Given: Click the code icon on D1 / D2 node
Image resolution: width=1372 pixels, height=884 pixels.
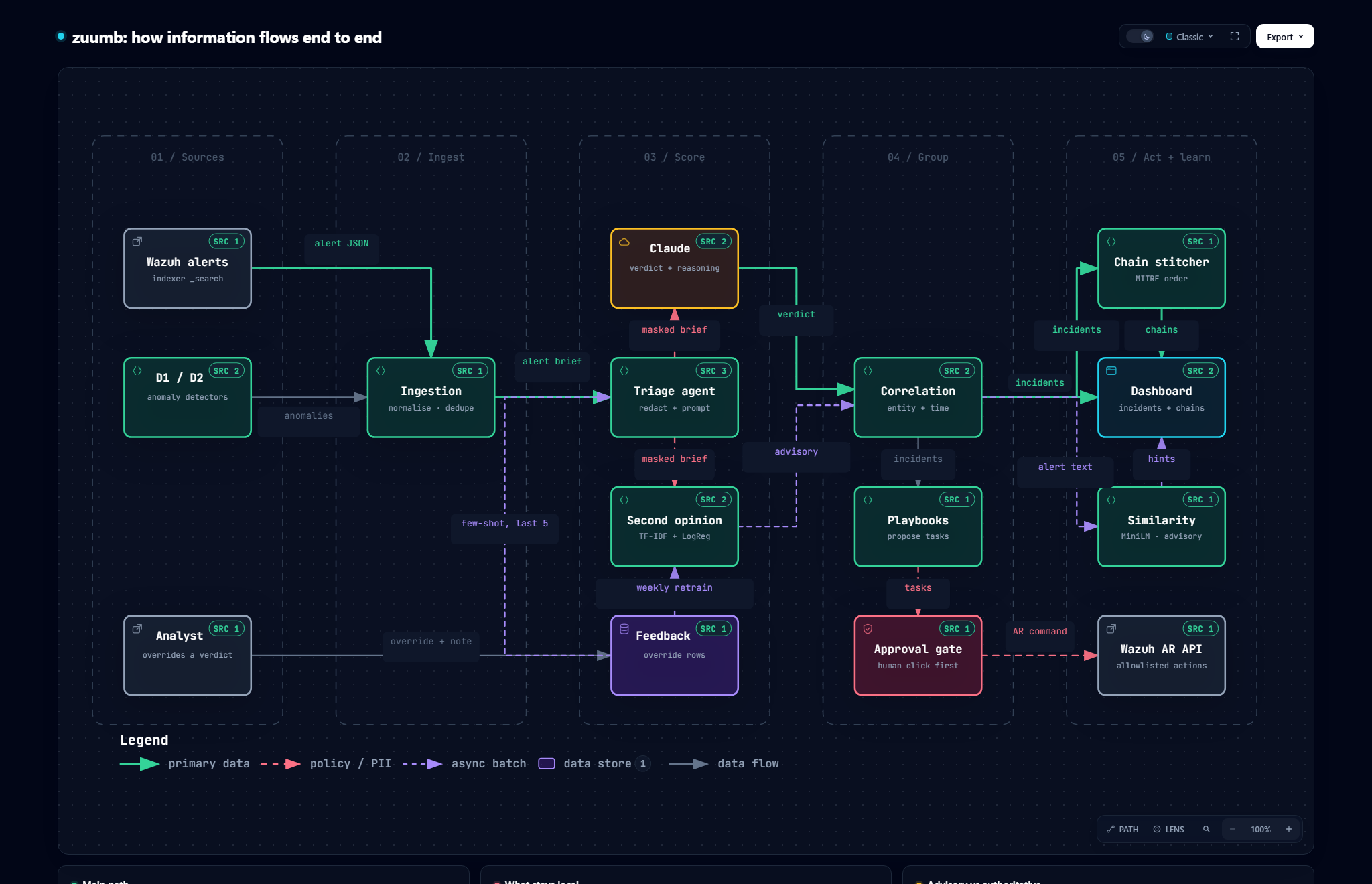Looking at the screenshot, I should coord(137,370).
